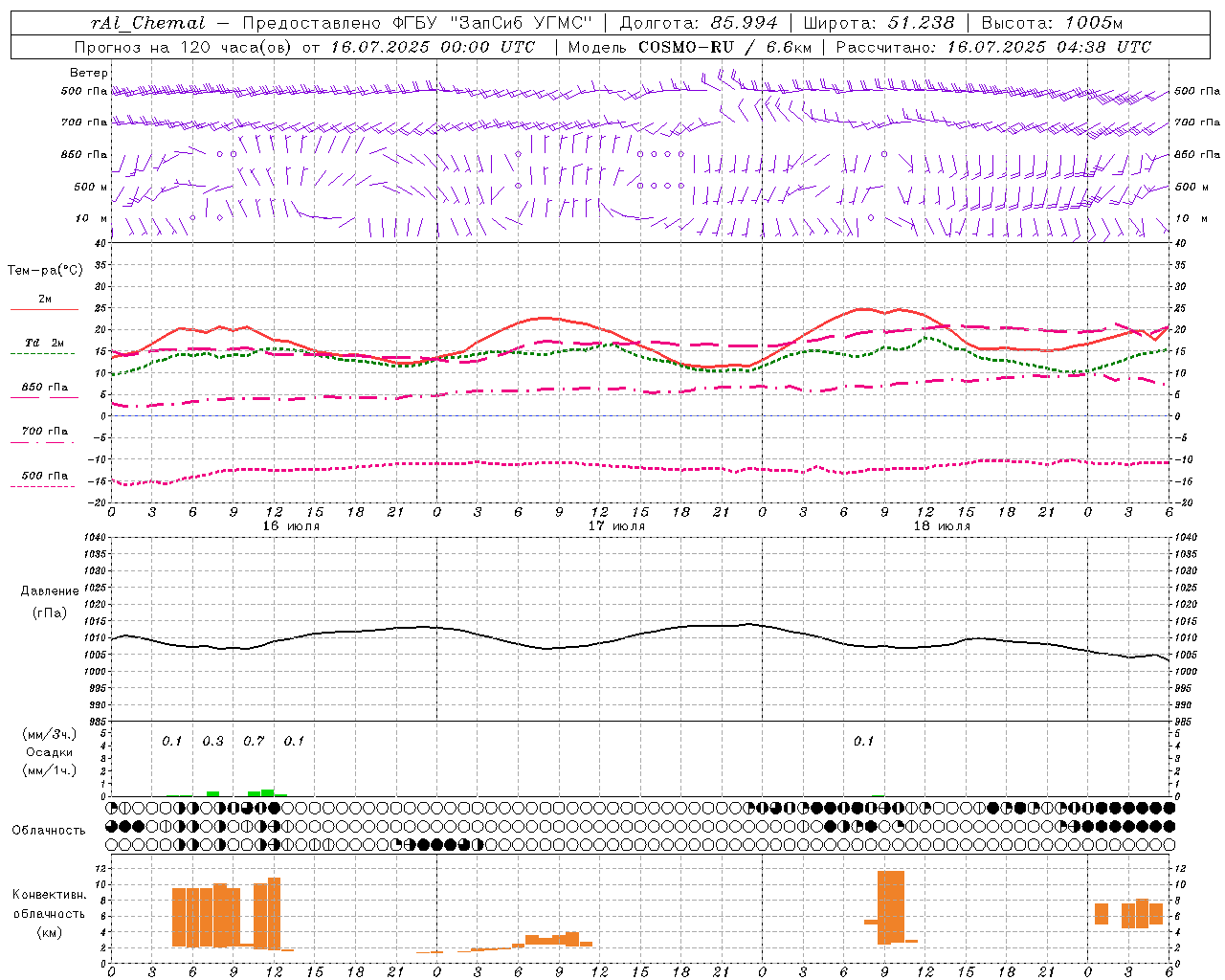This screenshot has height=980, width=1225.
Task: Click the 500 м wind level label on left
Action: click(x=91, y=187)
